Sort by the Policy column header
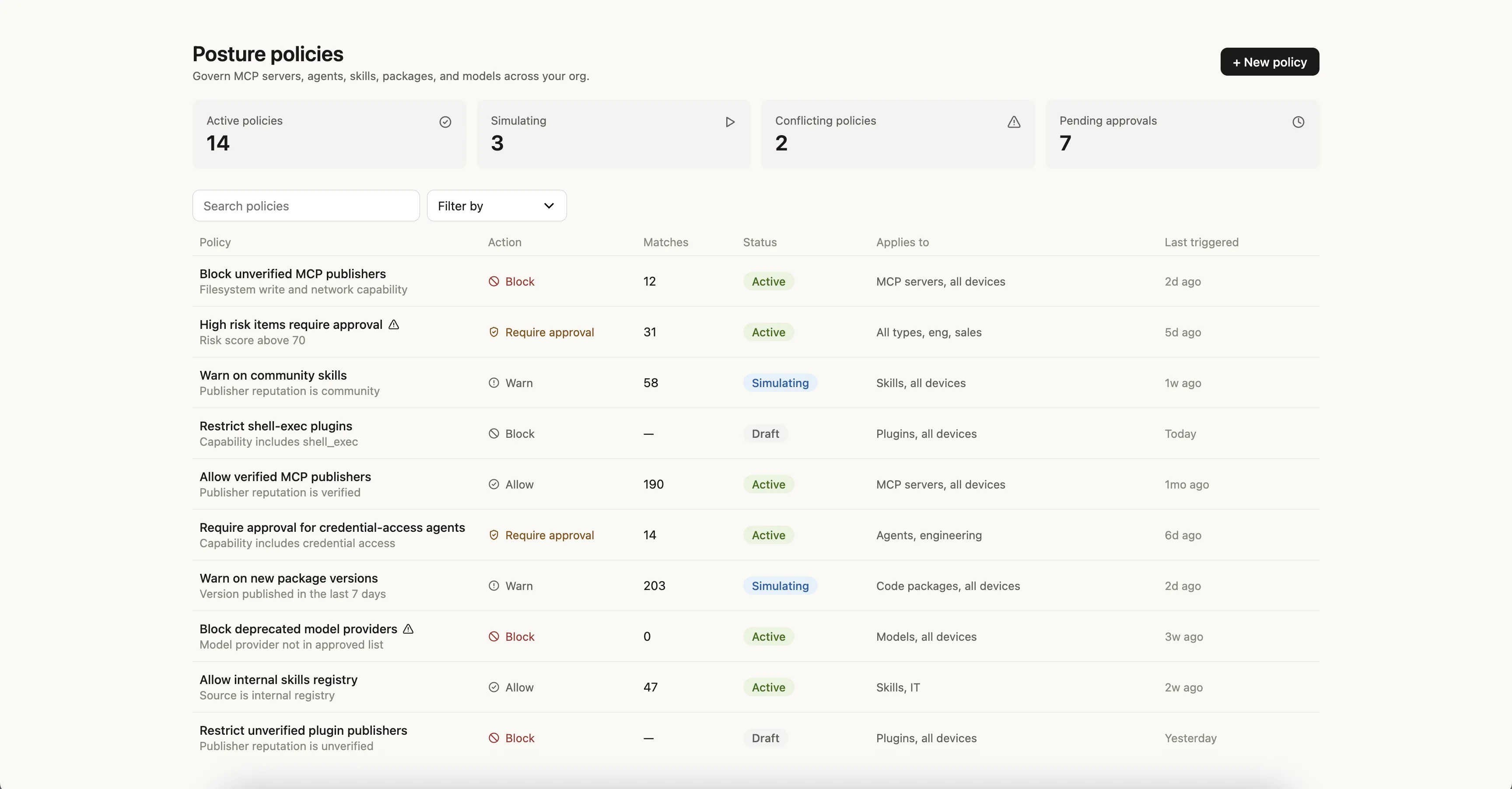 pos(215,242)
